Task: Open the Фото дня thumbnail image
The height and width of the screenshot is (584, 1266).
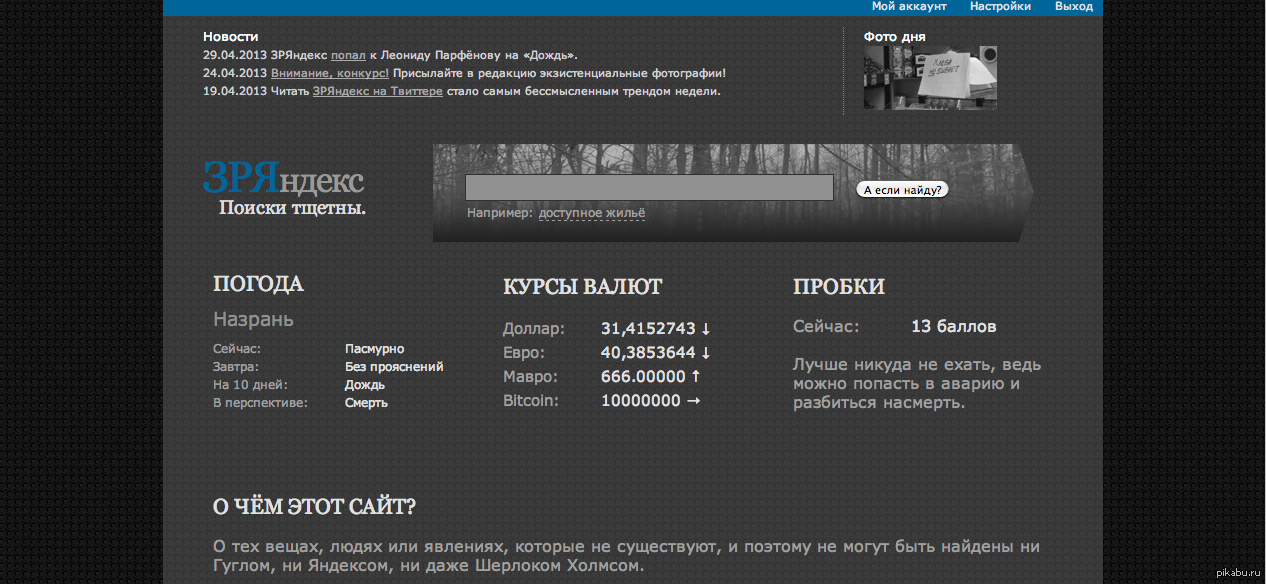Action: coord(930,77)
